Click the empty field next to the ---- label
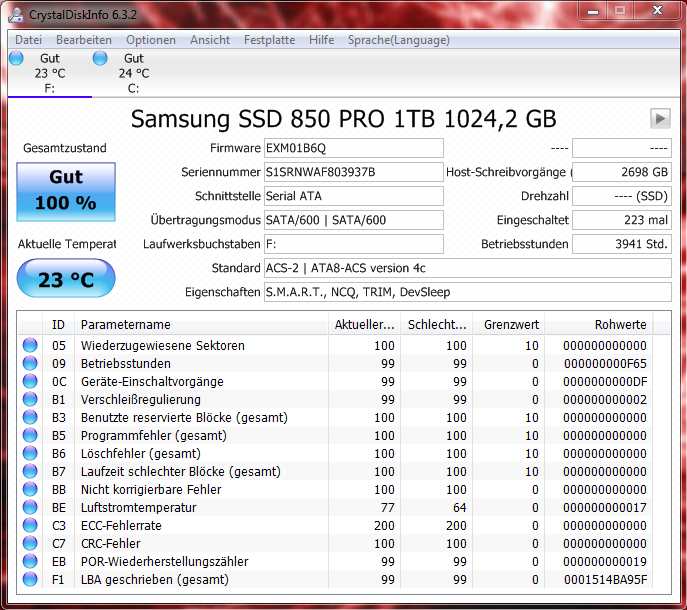Screen dimensions: 687x610 [x=622, y=148]
